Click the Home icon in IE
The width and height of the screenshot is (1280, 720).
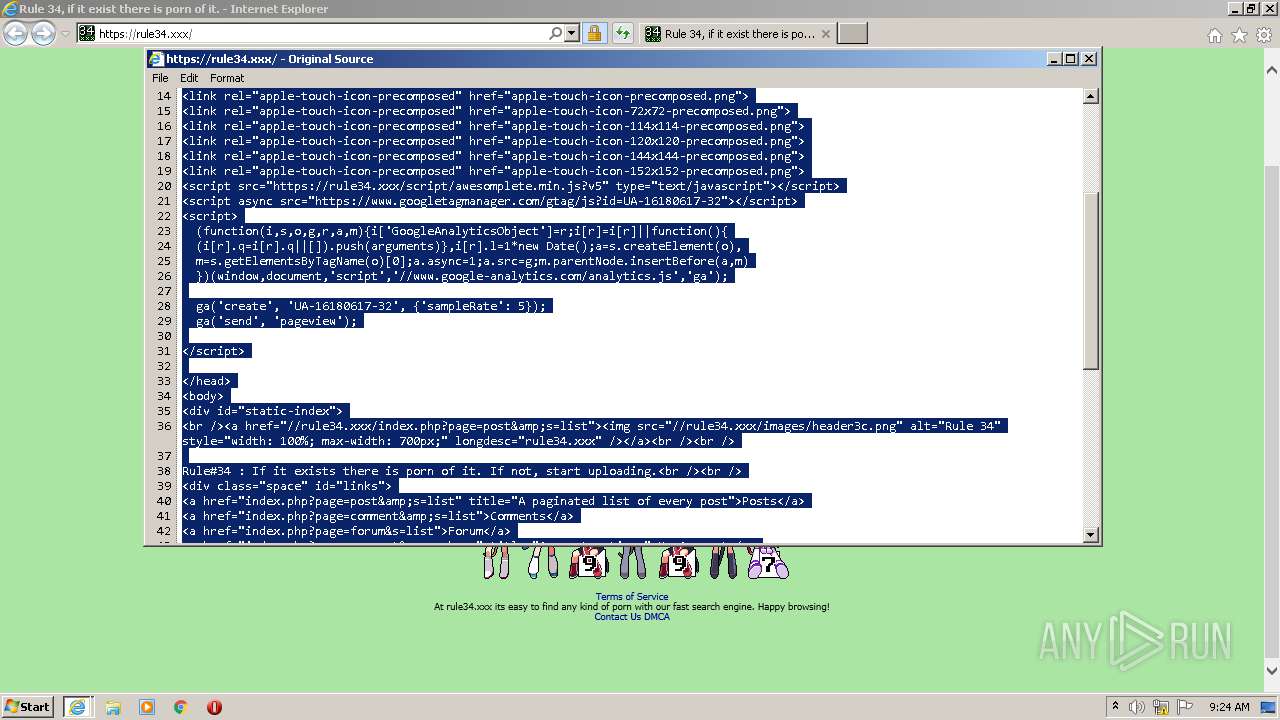[x=1215, y=35]
